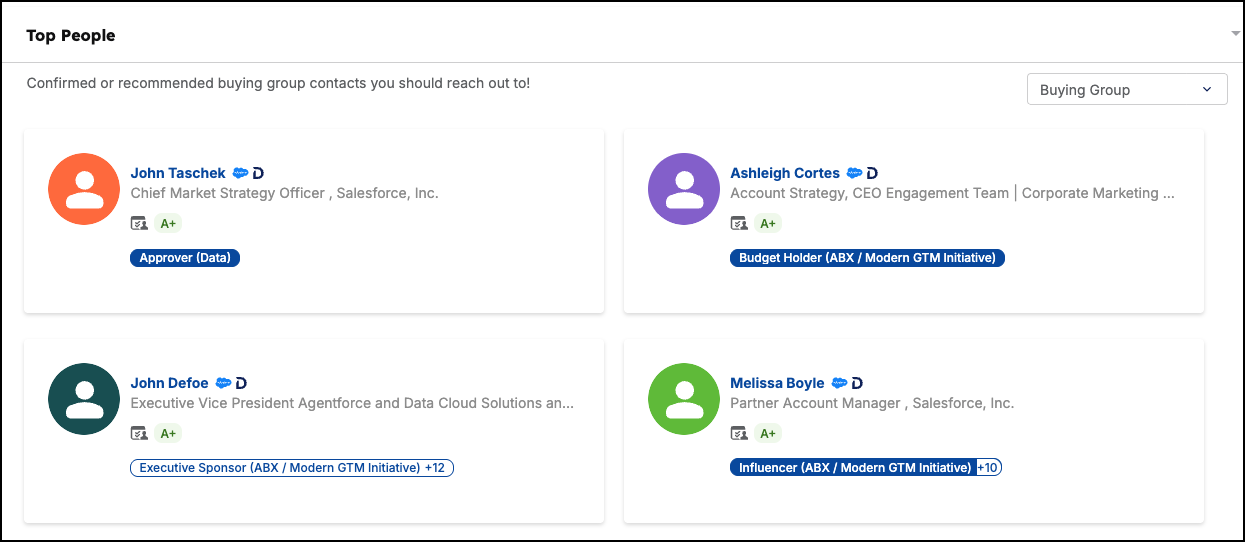Viewport: 1245px width, 542px height.
Task: Click Salesforce cloud icon beside John Taschek
Action: [x=240, y=173]
